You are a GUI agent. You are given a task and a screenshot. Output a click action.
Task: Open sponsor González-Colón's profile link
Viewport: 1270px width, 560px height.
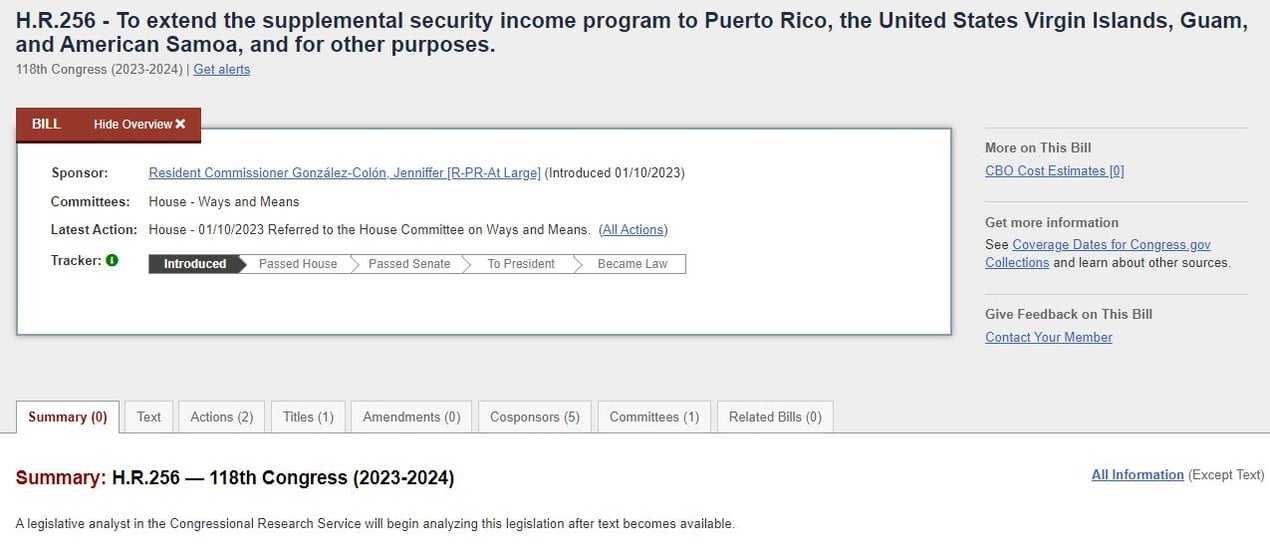point(345,173)
